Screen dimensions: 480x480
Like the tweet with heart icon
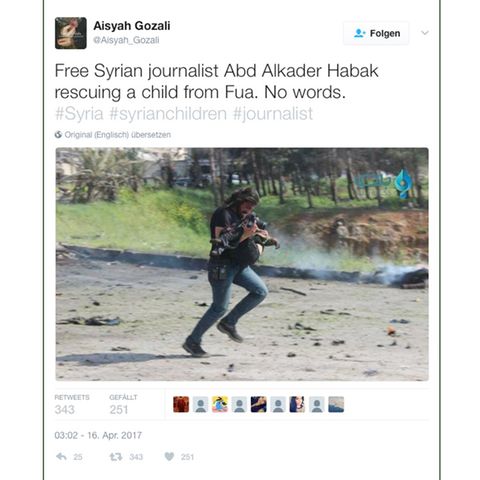pyautogui.click(x=169, y=456)
